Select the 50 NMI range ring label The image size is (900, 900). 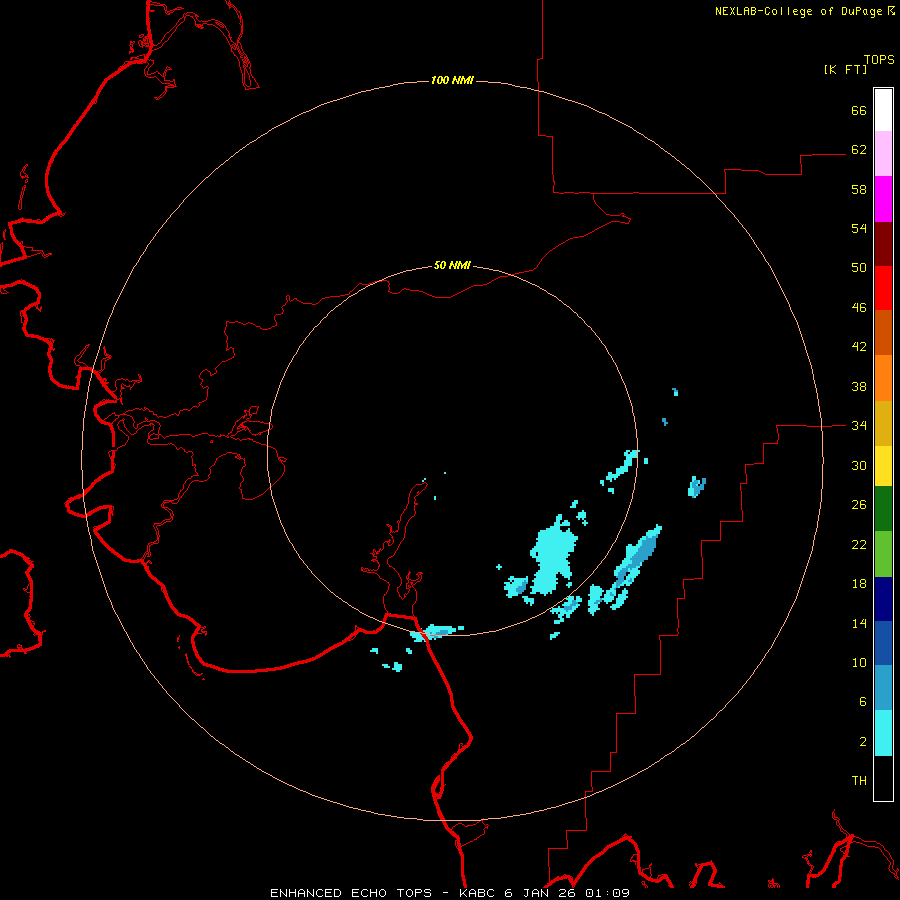coord(452,265)
